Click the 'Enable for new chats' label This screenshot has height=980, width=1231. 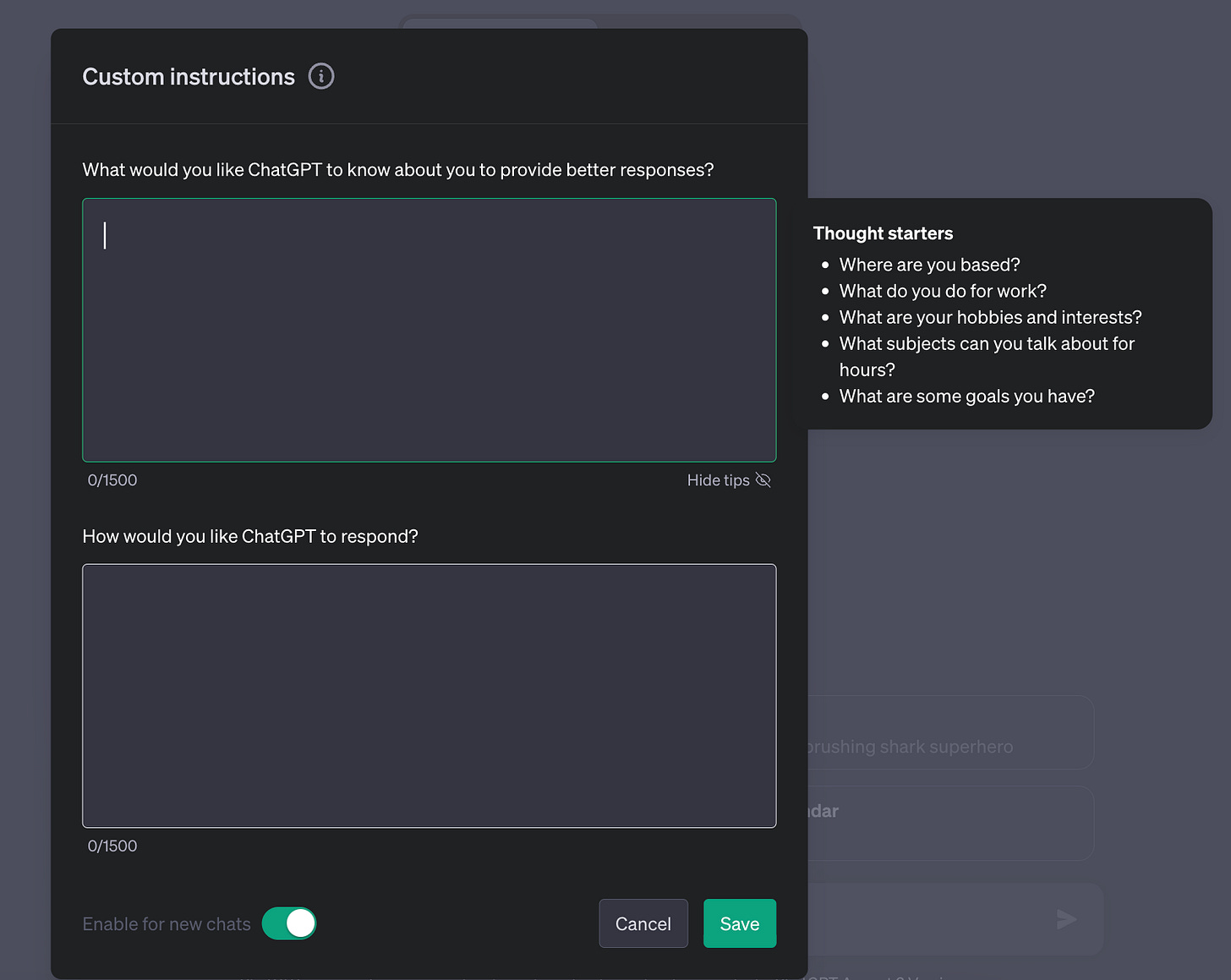(x=167, y=924)
